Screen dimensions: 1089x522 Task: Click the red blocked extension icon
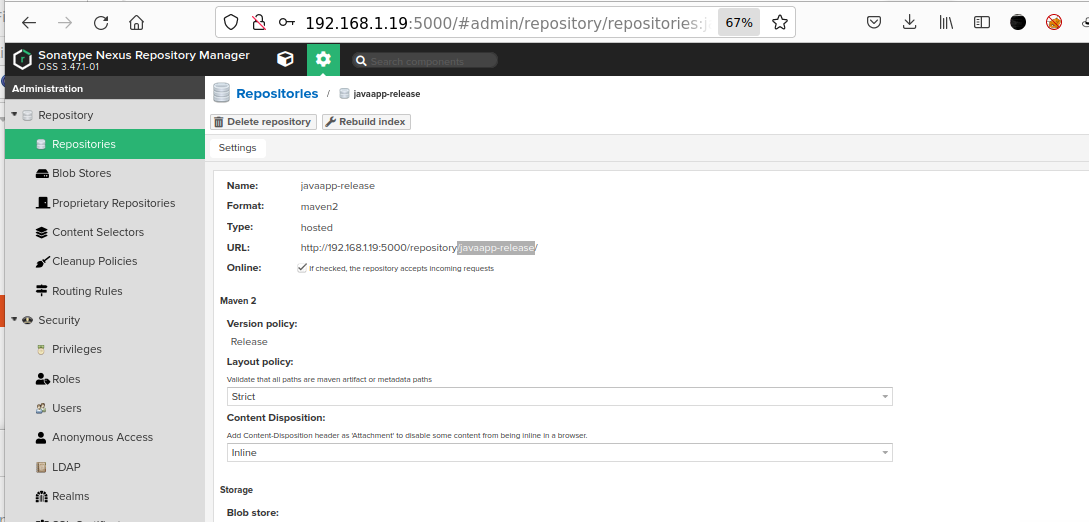[1054, 22]
